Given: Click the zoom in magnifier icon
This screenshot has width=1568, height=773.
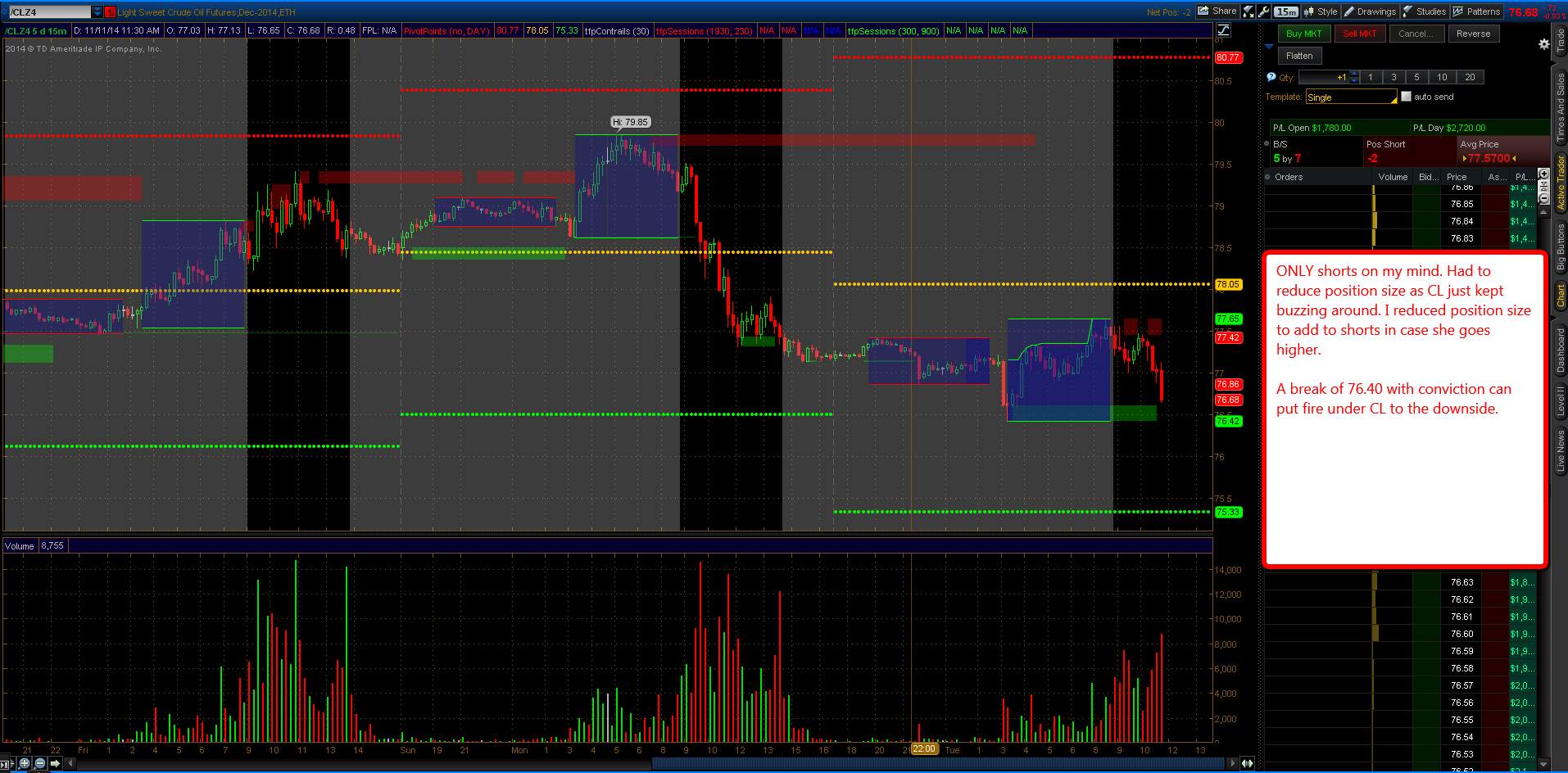Looking at the screenshot, I should click(24, 763).
